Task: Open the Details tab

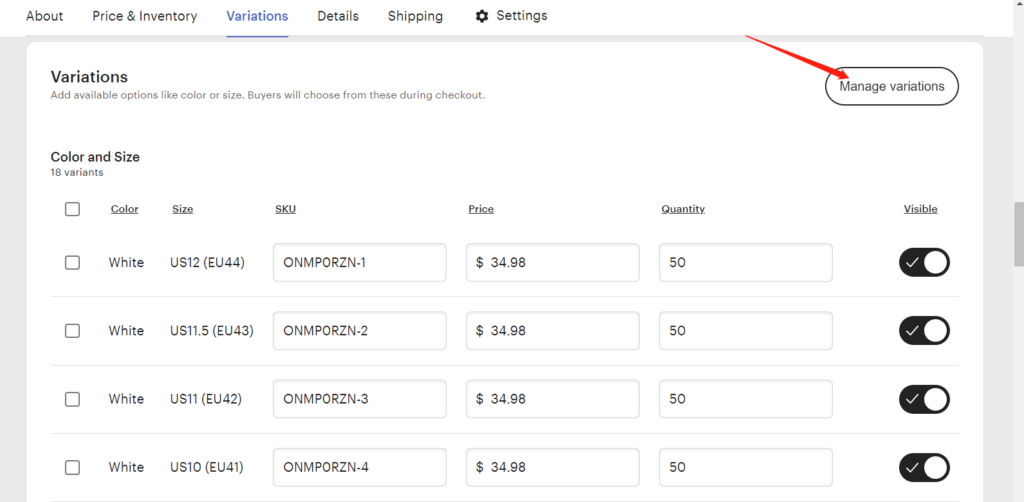Action: 338,16
